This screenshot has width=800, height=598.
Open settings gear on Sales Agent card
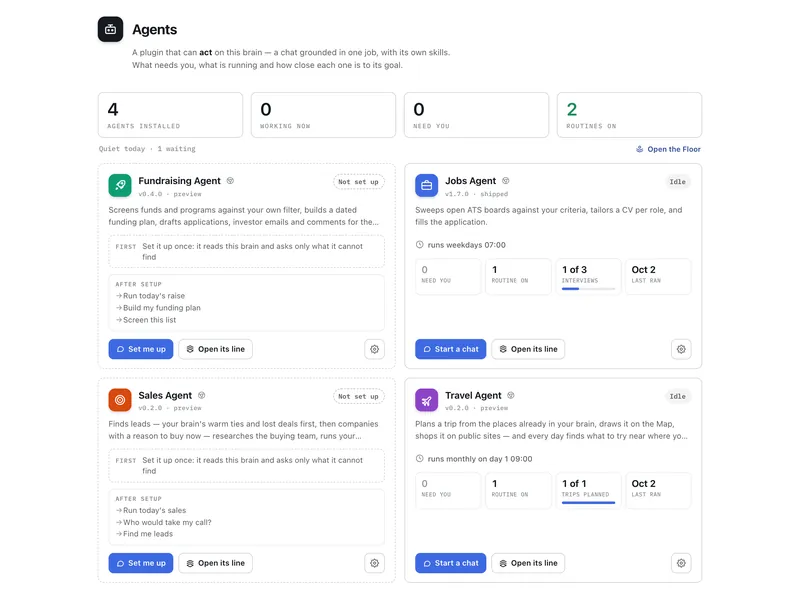pyautogui.click(x=374, y=563)
